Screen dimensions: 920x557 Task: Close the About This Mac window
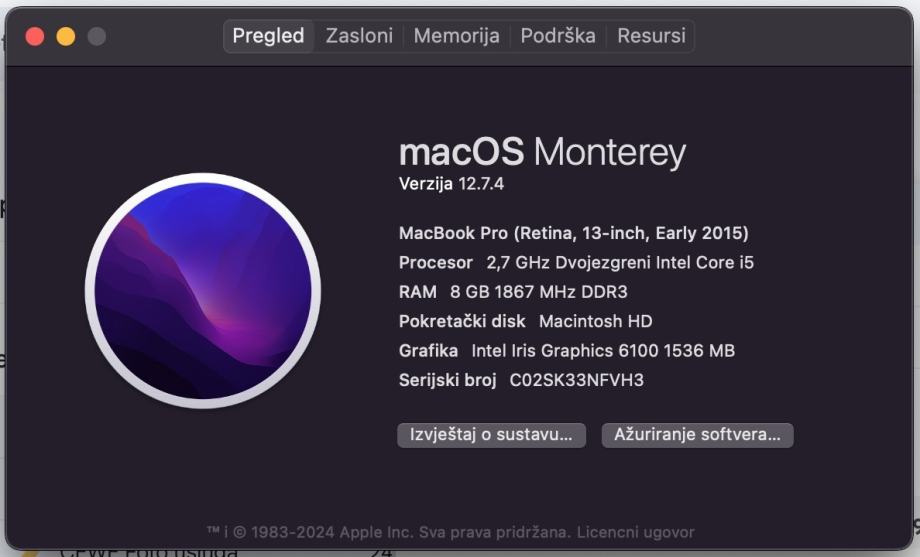point(35,37)
